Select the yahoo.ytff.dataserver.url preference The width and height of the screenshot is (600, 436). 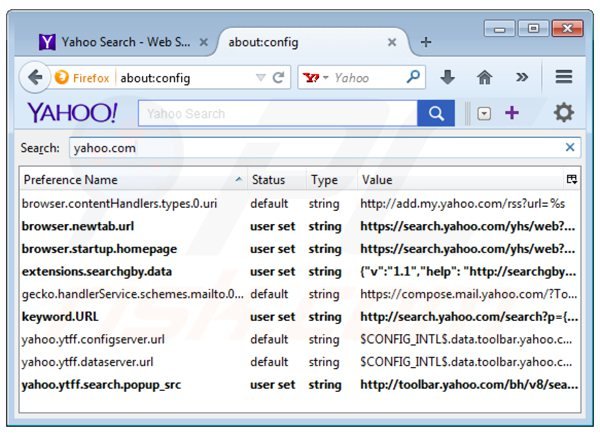(x=300, y=362)
